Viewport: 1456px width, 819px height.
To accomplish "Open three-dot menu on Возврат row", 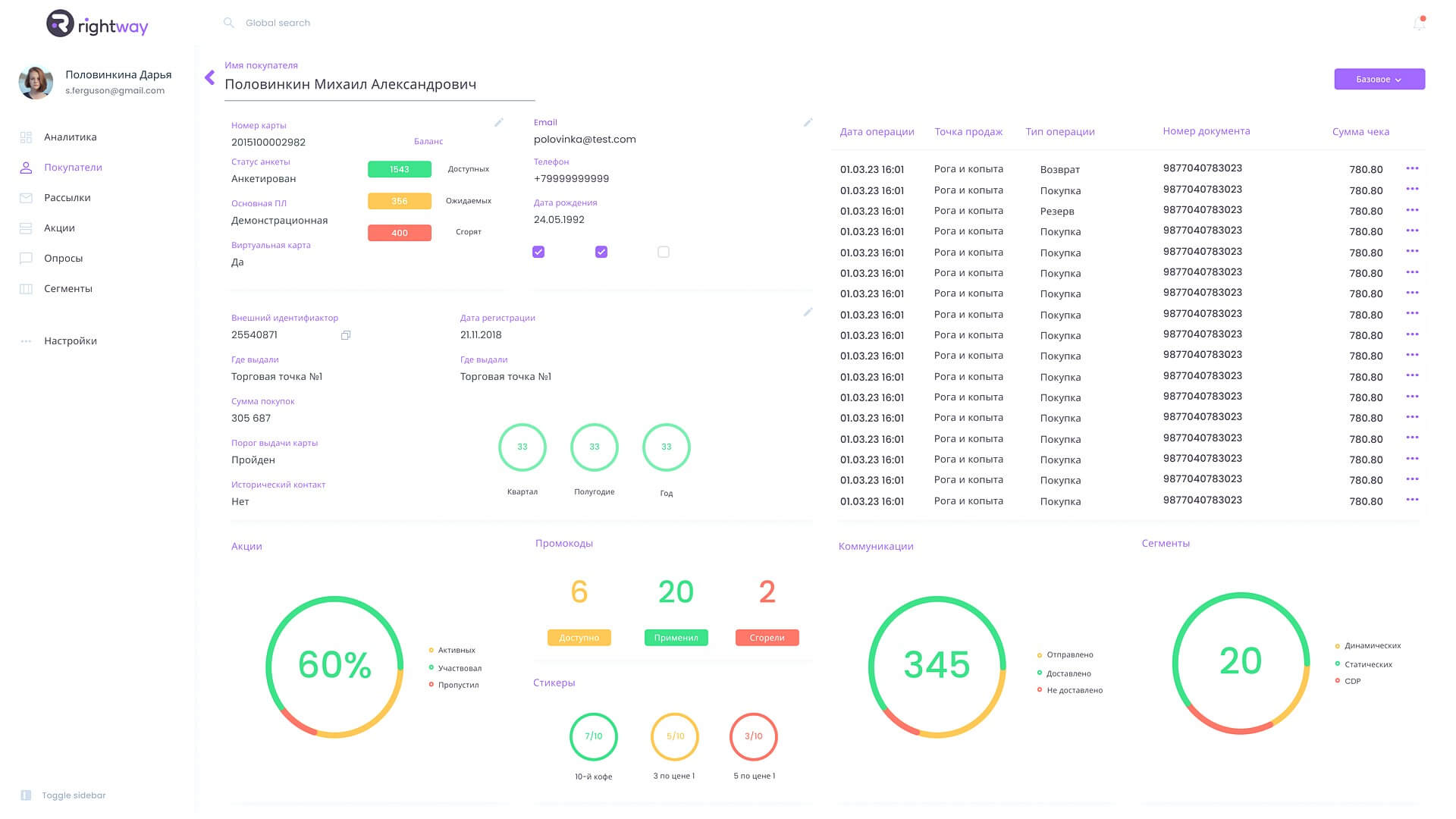I will (x=1411, y=168).
